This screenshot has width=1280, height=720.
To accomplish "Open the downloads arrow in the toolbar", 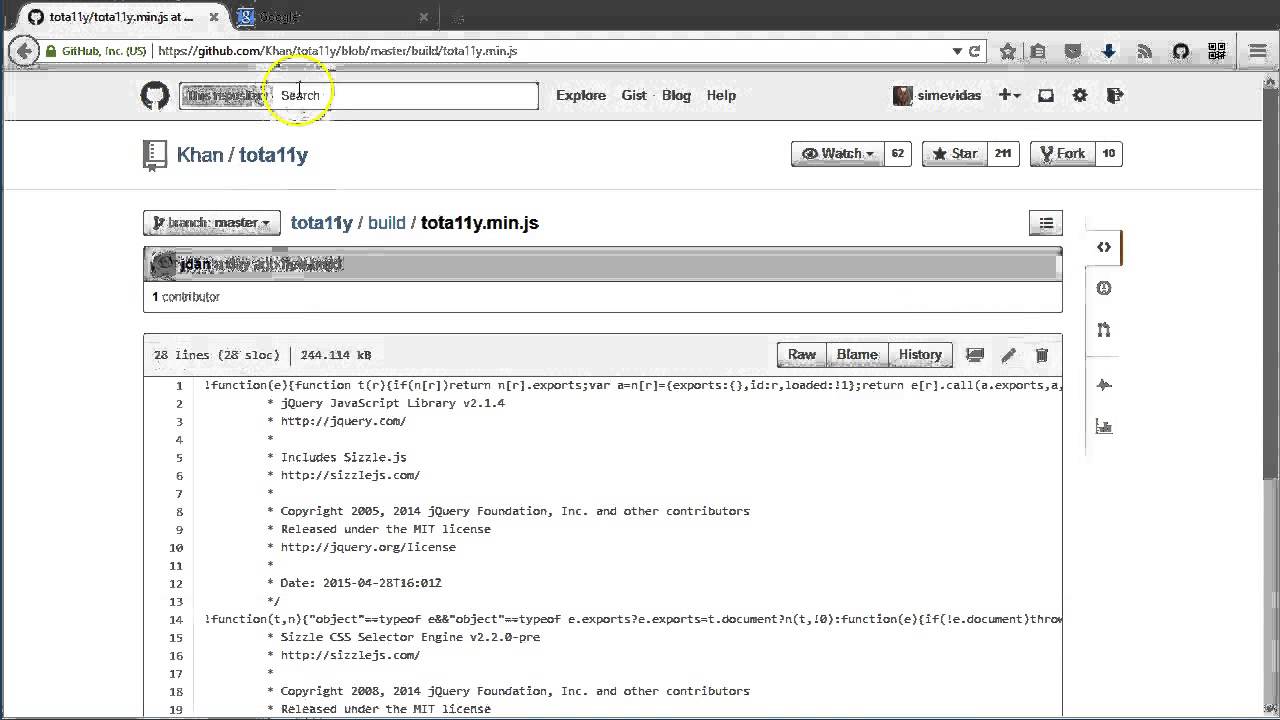I will [x=1109, y=51].
